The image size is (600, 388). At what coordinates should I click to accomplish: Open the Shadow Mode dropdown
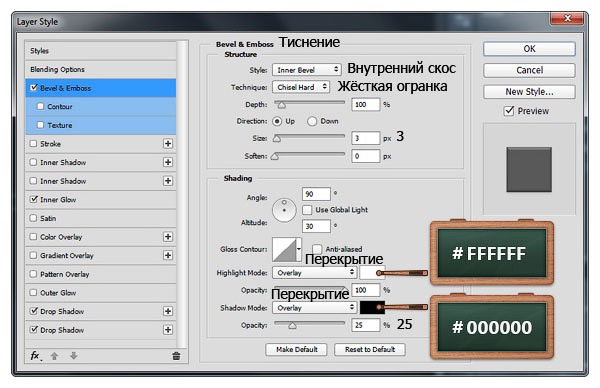click(x=315, y=308)
